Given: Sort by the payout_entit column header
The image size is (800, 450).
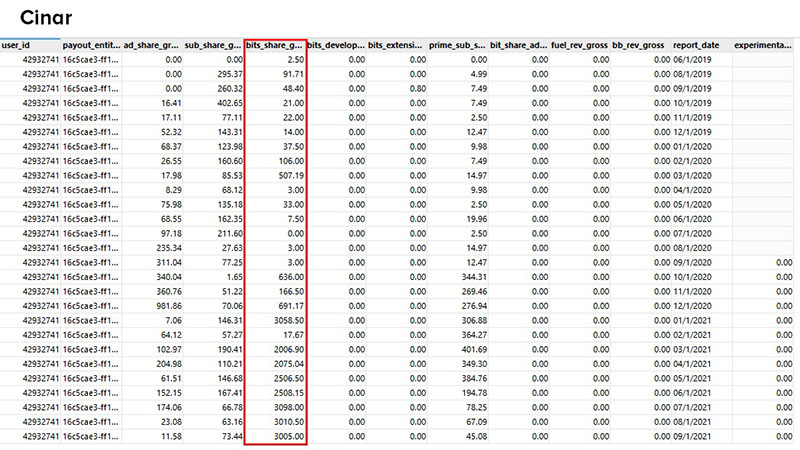Looking at the screenshot, I should point(92,46).
